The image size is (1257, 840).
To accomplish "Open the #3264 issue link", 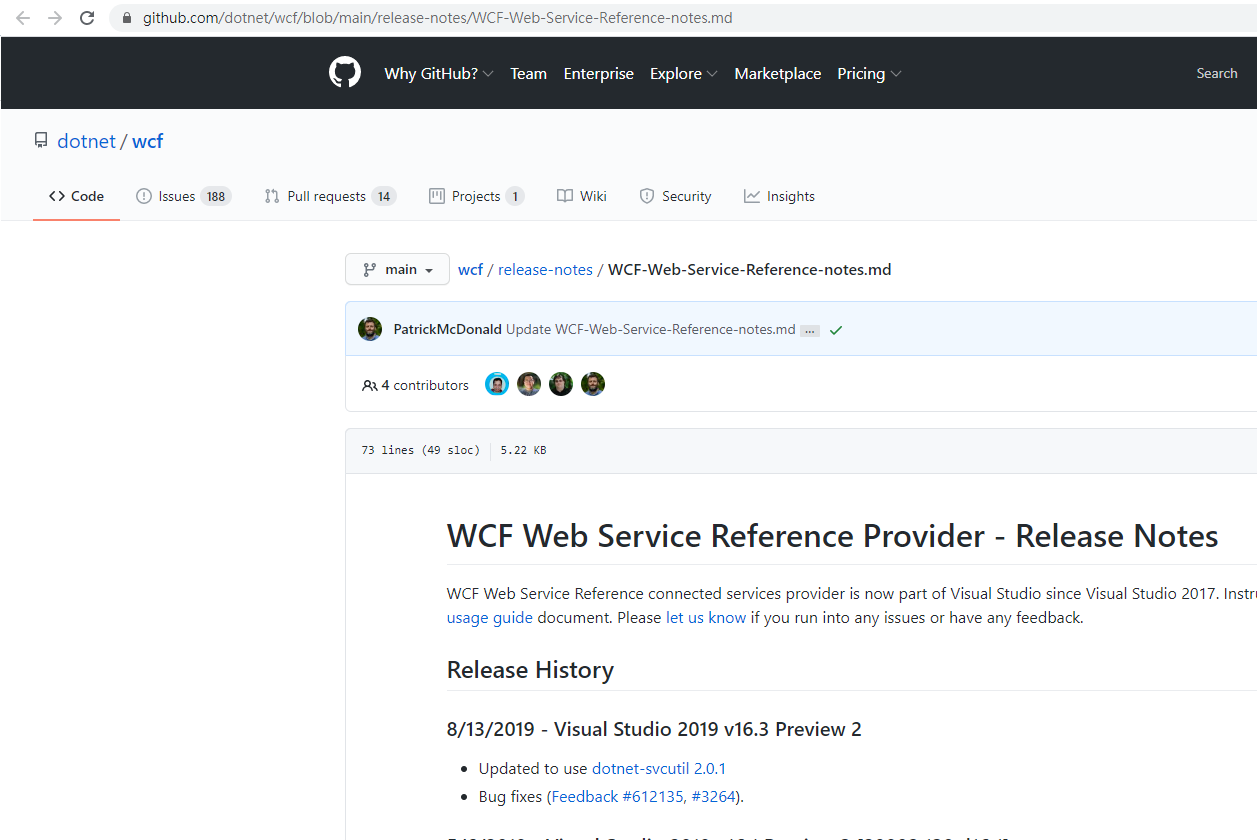I will (714, 796).
